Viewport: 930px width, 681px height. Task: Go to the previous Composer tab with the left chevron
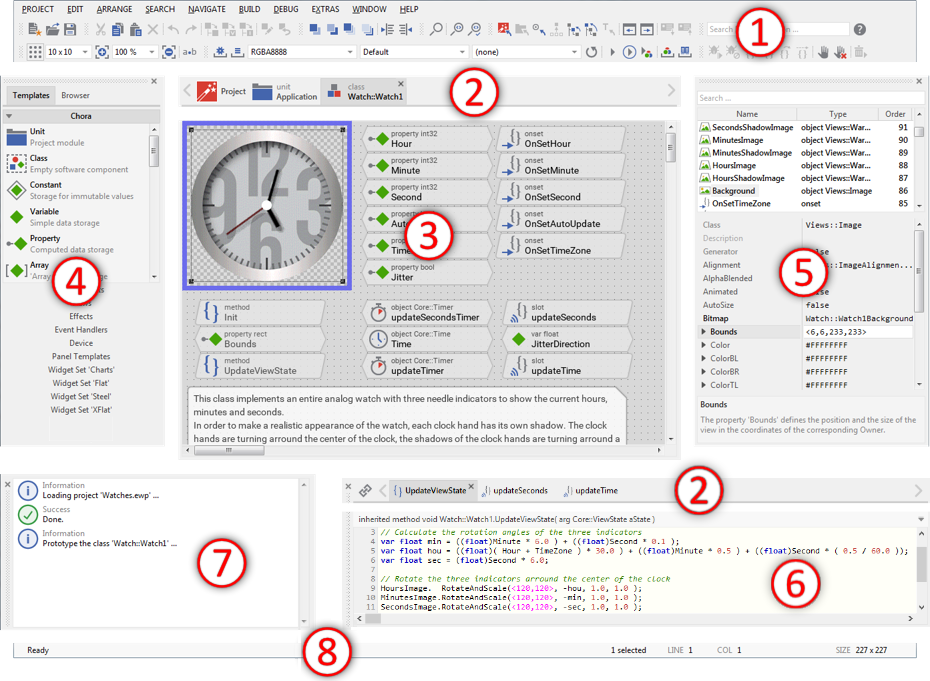click(187, 91)
